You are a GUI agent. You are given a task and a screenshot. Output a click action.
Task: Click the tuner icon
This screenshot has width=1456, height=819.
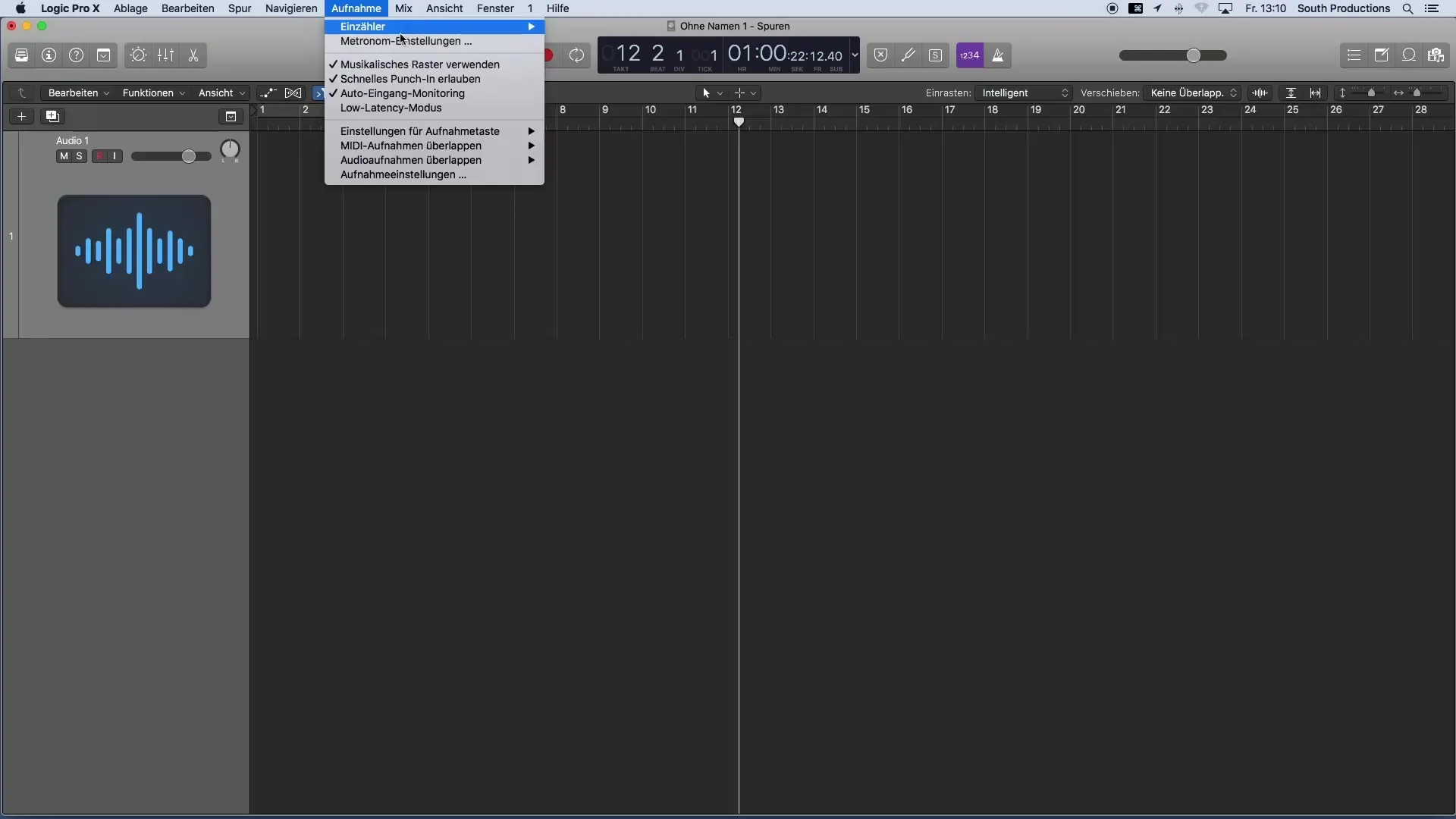click(x=908, y=55)
